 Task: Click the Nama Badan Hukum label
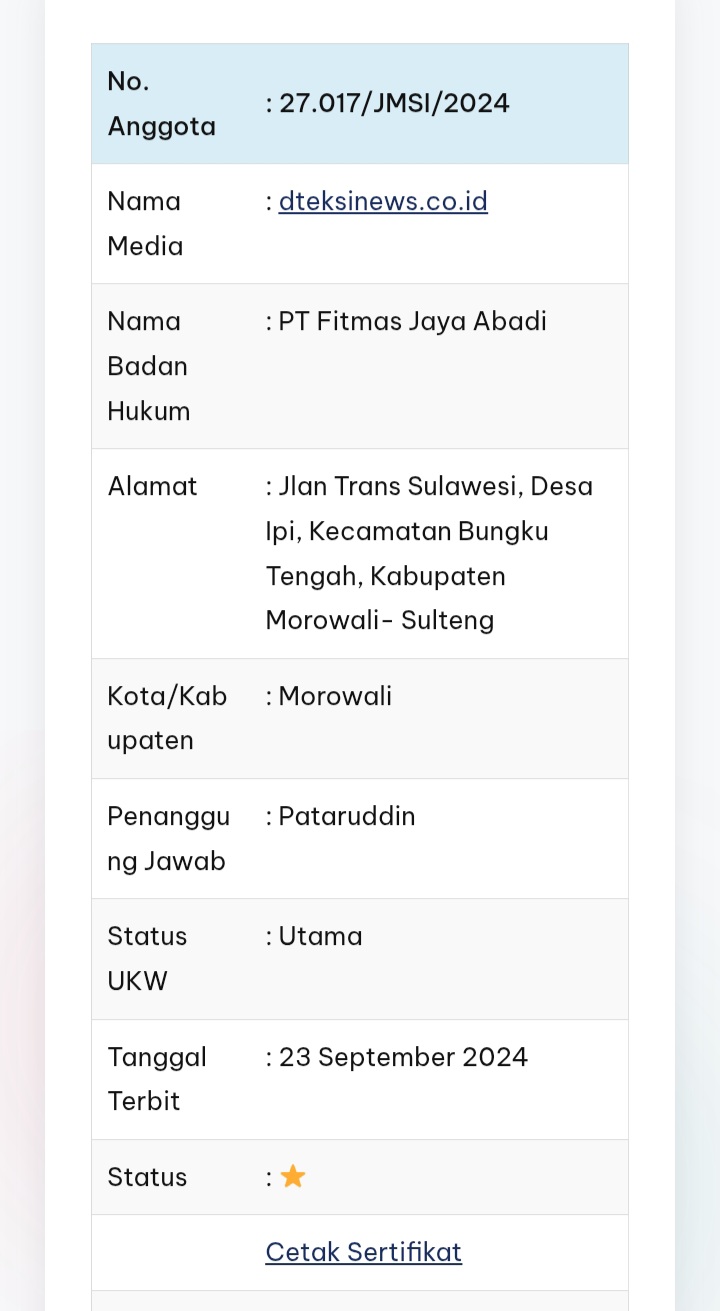click(x=149, y=366)
